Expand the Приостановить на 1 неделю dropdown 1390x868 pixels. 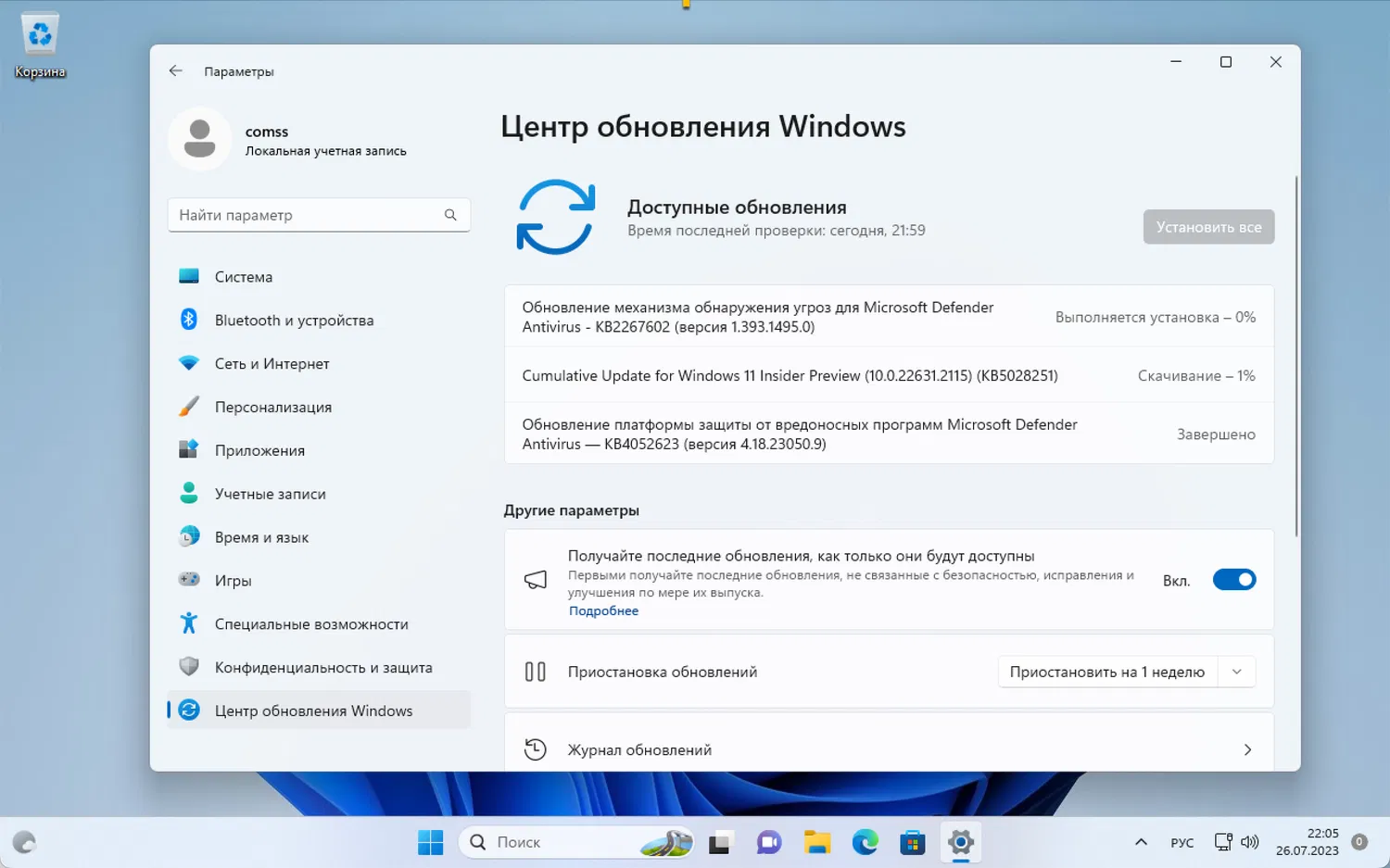1236,671
